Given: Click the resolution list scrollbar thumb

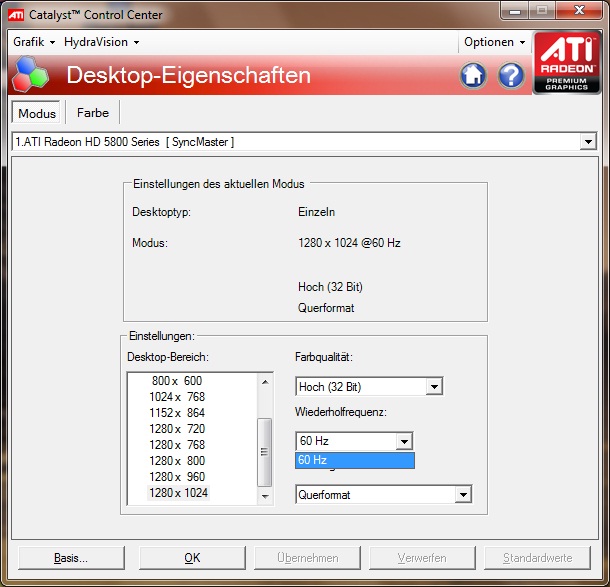Looking at the screenshot, I should pyautogui.click(x=265, y=452).
